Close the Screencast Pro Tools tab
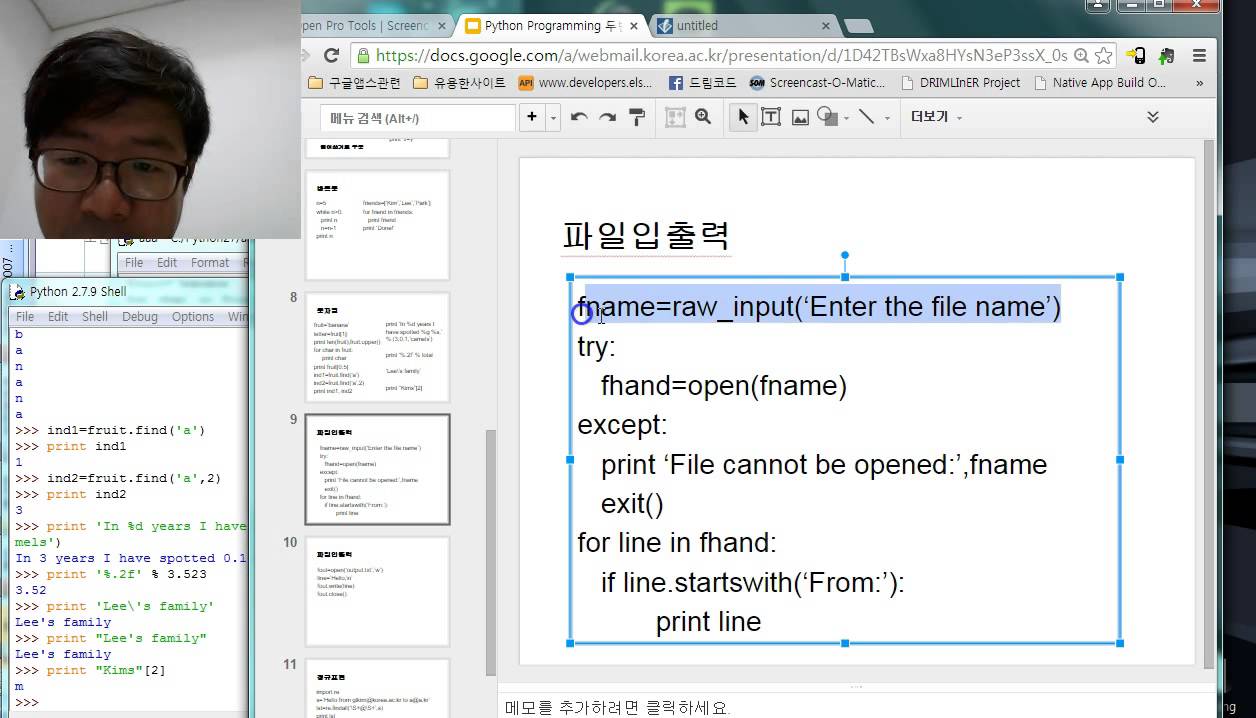1256x718 pixels. (441, 26)
